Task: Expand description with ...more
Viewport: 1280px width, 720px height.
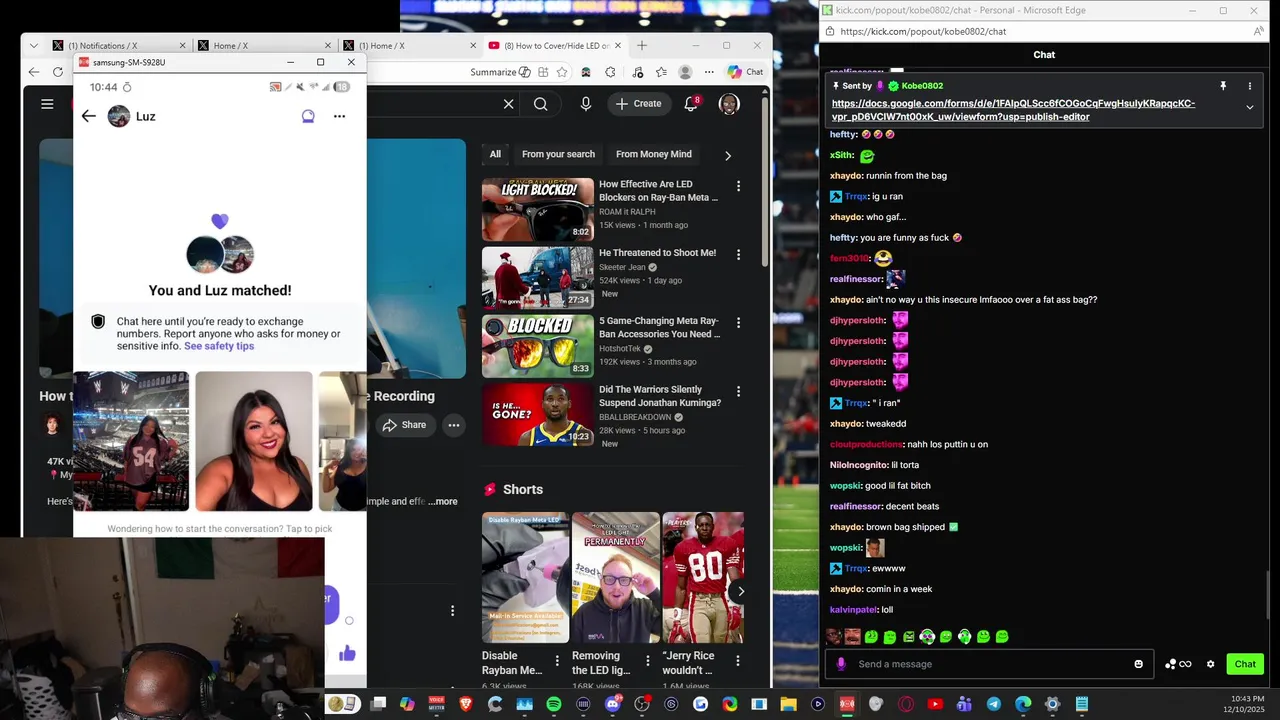Action: point(443,502)
